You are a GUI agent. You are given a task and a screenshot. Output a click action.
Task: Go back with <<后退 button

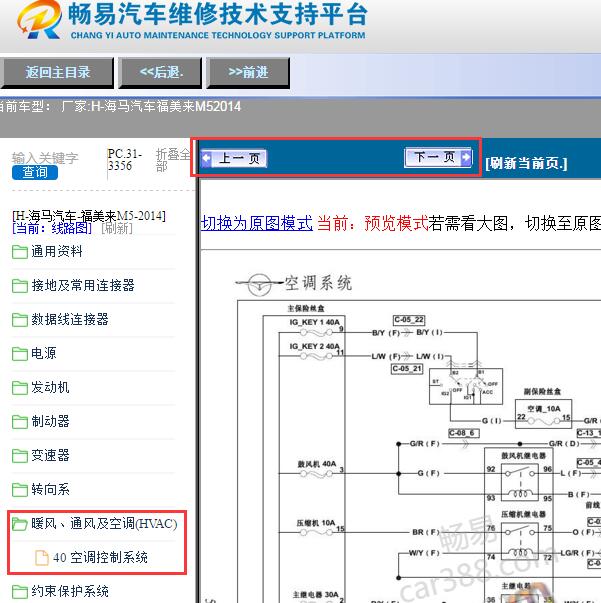160,73
